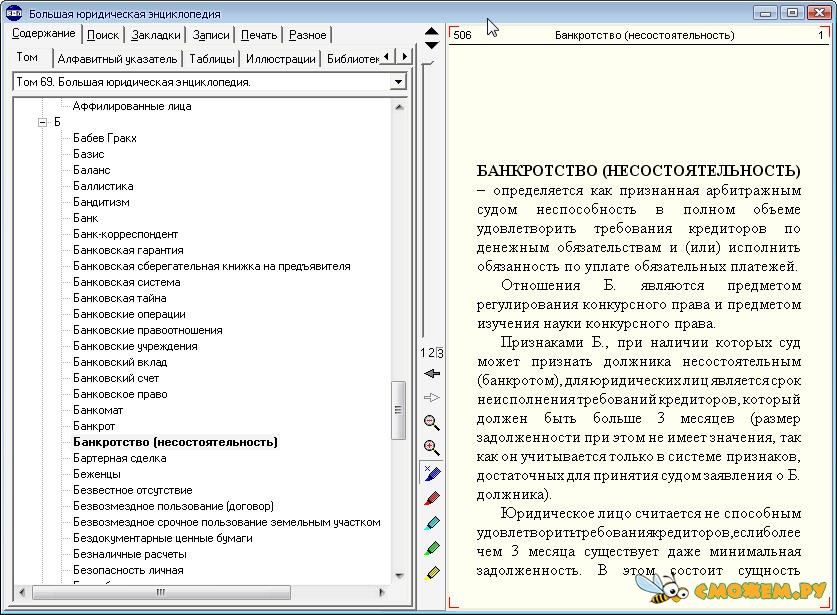837x615 pixels.
Task: Open the Записи tab
Action: (211, 35)
